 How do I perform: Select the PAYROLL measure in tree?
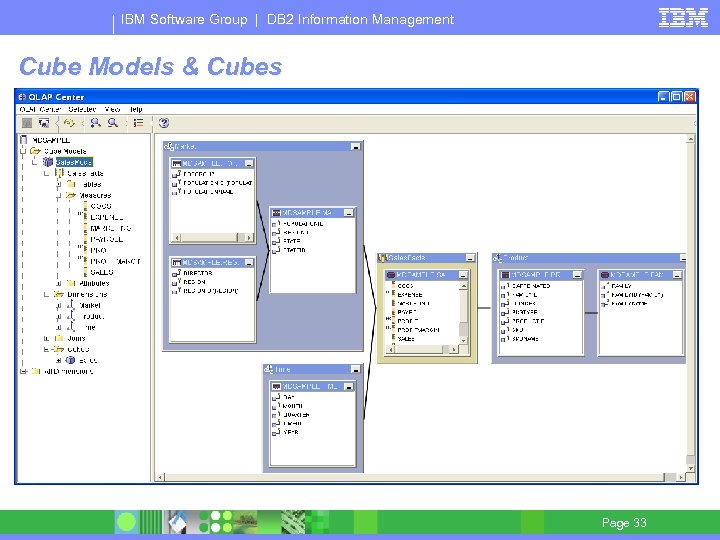(107, 239)
